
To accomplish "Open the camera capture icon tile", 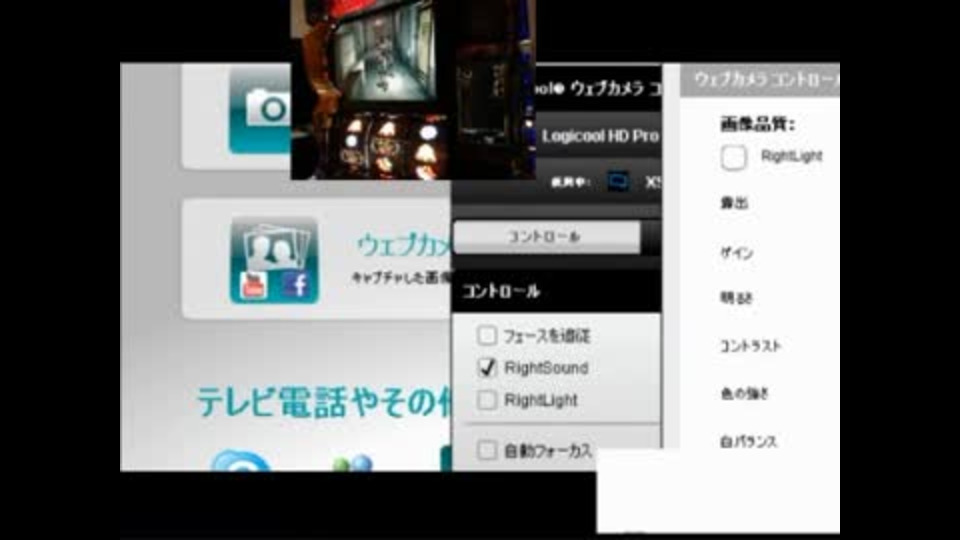I will (260, 111).
